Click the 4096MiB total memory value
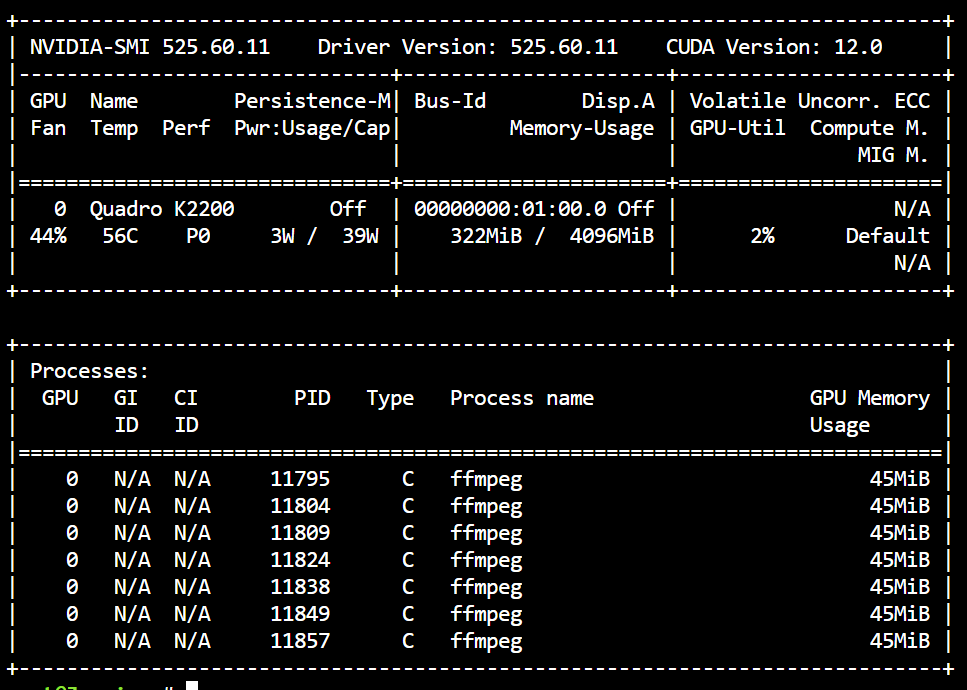Viewport: 967px width, 690px height. pos(612,236)
